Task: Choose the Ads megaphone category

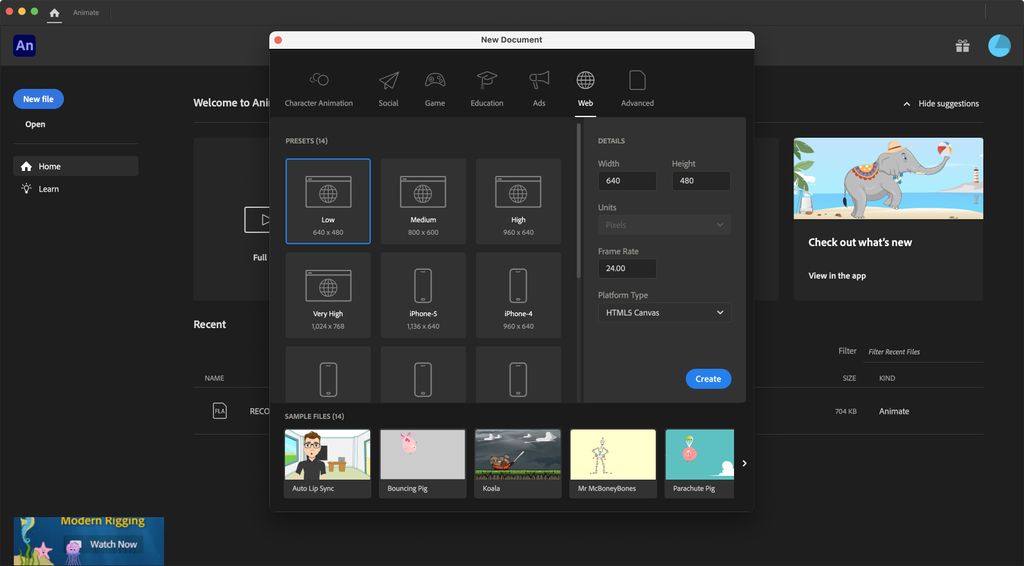Action: tap(539, 88)
